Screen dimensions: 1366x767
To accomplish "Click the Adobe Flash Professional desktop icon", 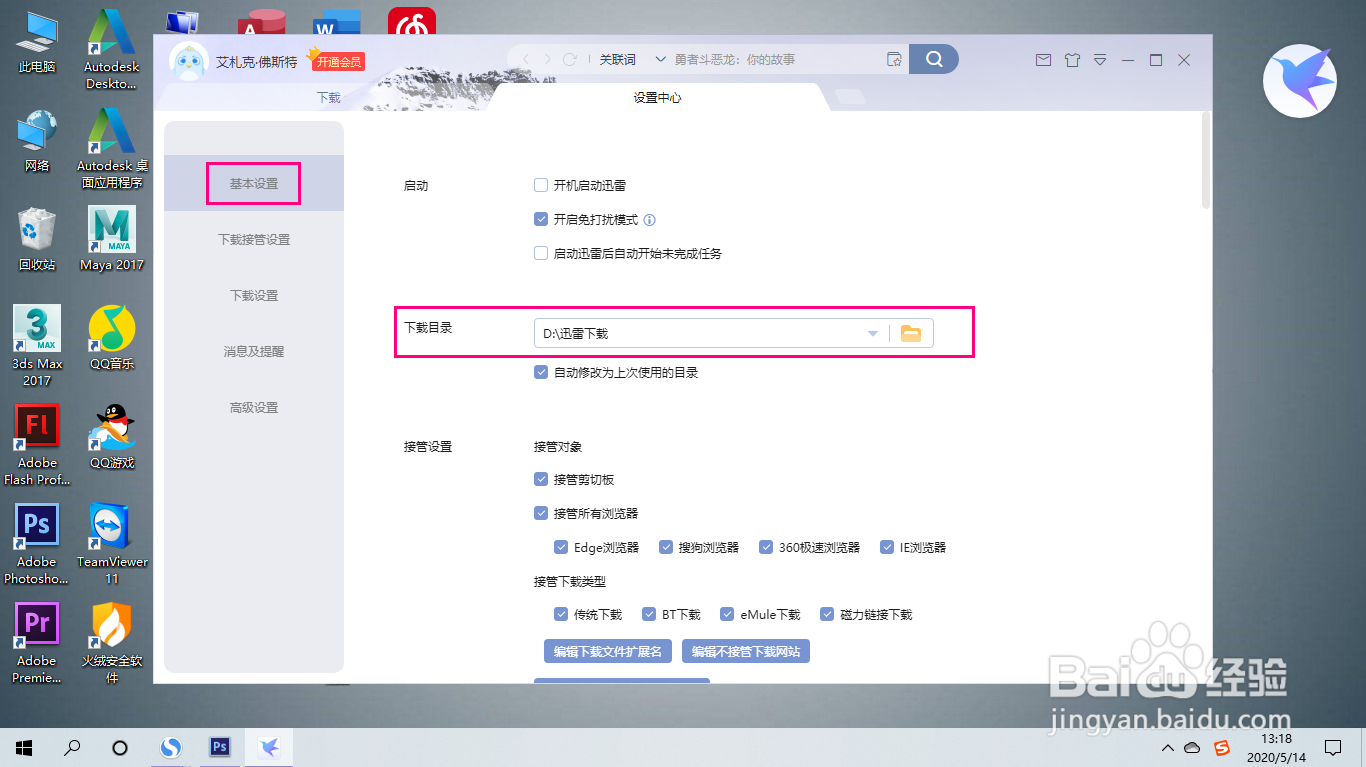I will click(x=37, y=445).
